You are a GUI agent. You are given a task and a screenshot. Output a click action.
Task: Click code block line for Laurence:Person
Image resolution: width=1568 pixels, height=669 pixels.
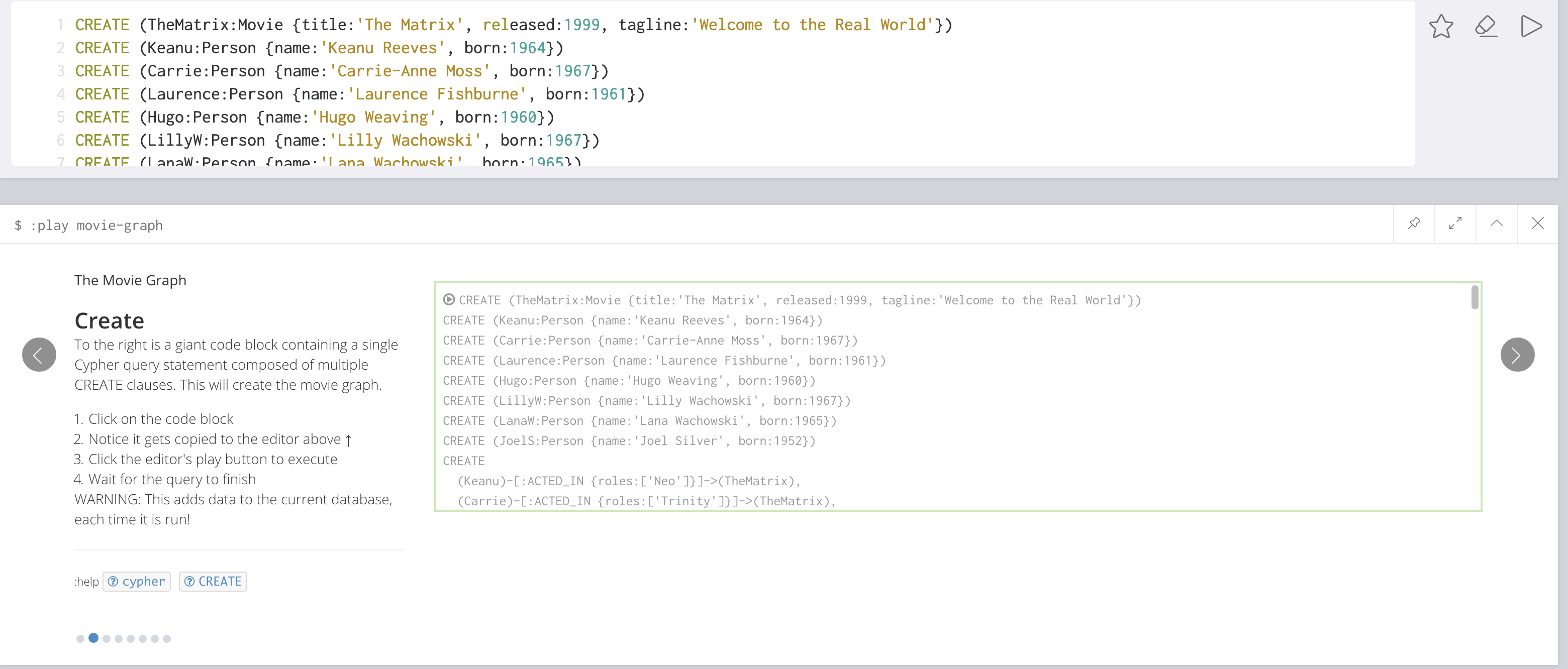coord(664,360)
